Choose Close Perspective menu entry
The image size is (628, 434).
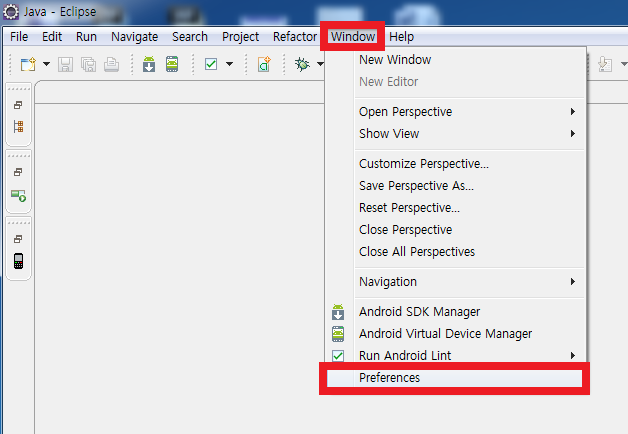[x=455, y=230]
